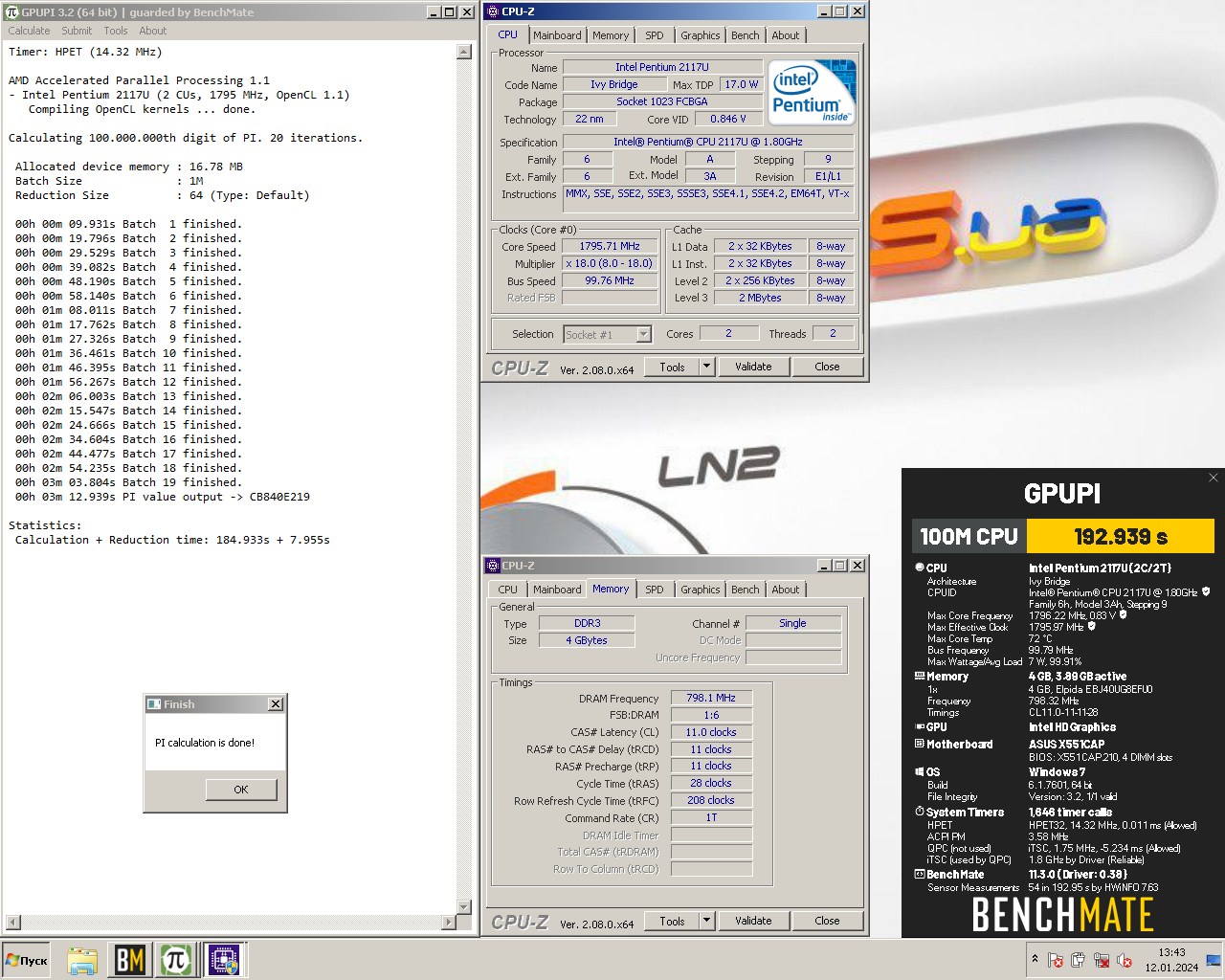Image resolution: width=1225 pixels, height=980 pixels.
Task: Open the Start menu (Пуск)
Action: pos(27,960)
